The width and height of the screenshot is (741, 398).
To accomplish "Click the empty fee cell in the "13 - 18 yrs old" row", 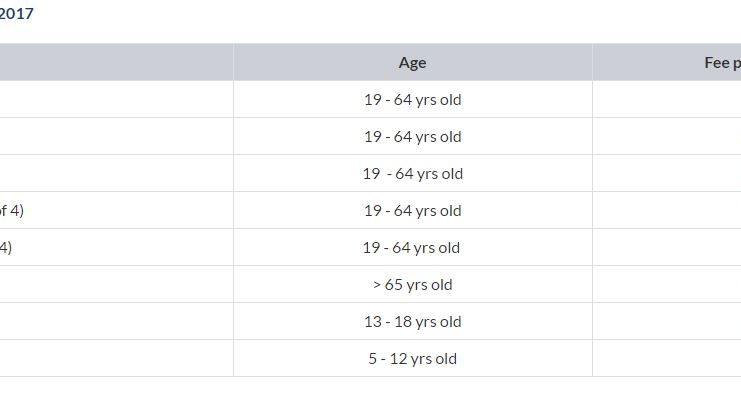I will 667,321.
